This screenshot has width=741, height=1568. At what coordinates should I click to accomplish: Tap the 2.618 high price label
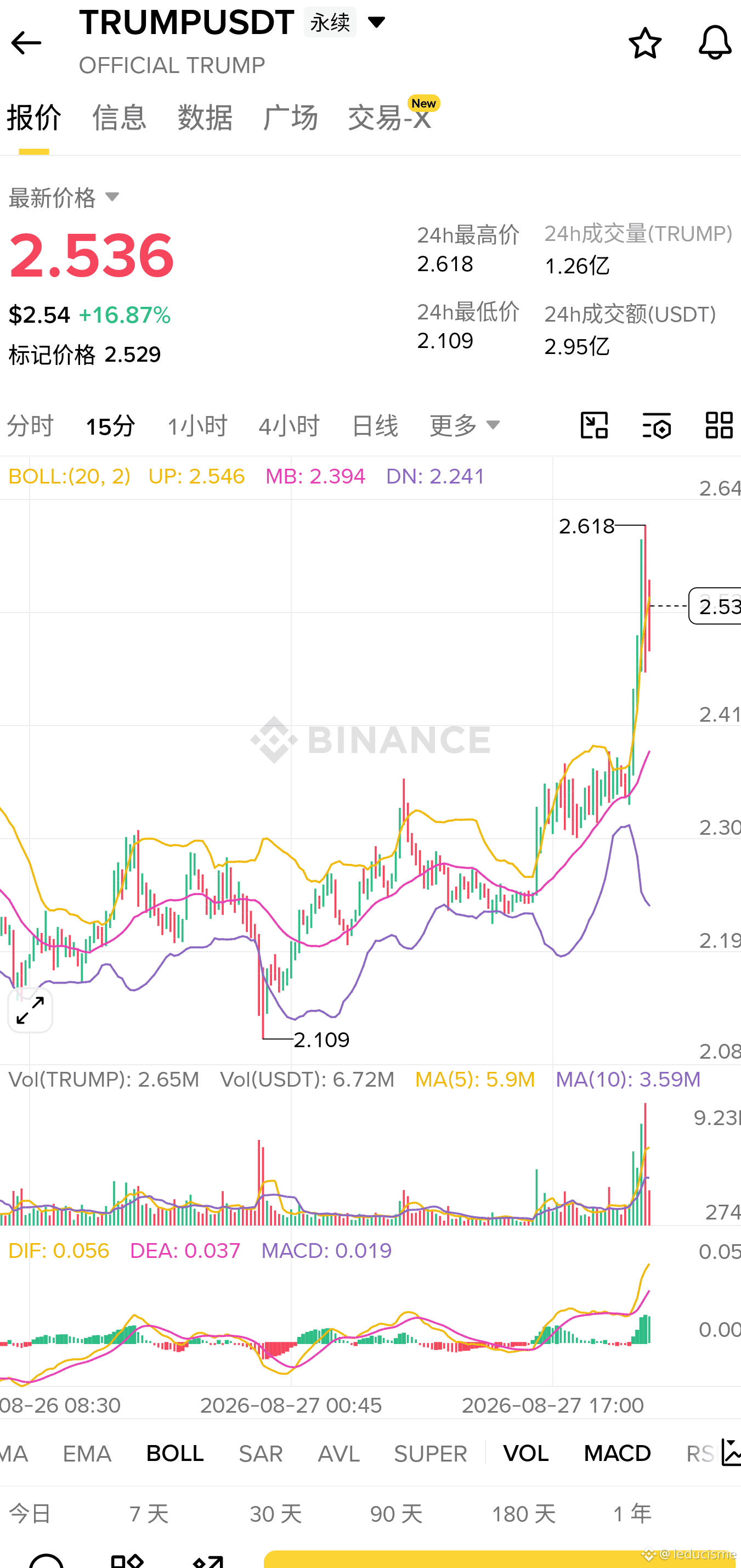coord(586,526)
